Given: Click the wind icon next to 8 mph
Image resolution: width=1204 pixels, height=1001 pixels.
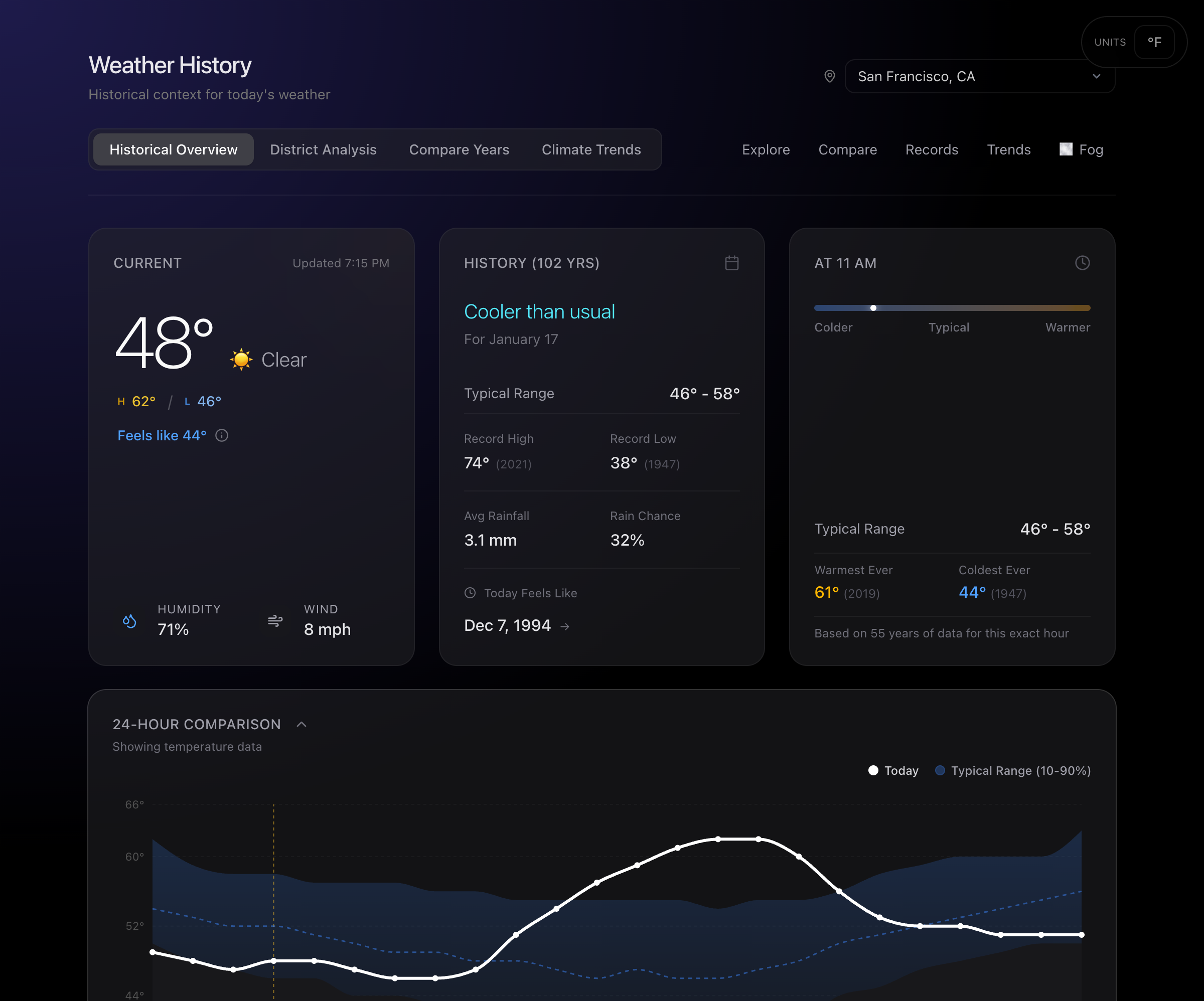Looking at the screenshot, I should coord(274,621).
